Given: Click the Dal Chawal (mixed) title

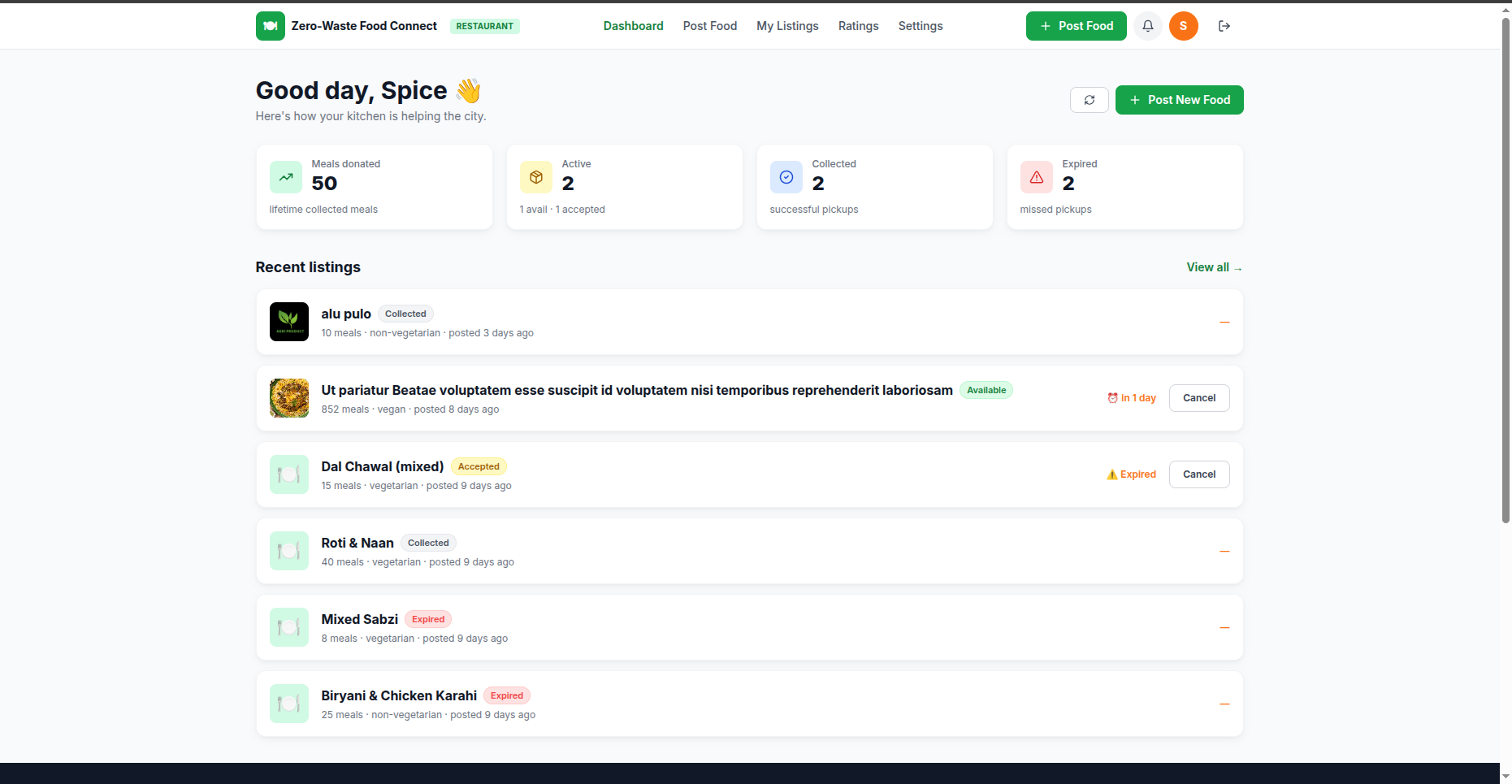Looking at the screenshot, I should pos(383,466).
